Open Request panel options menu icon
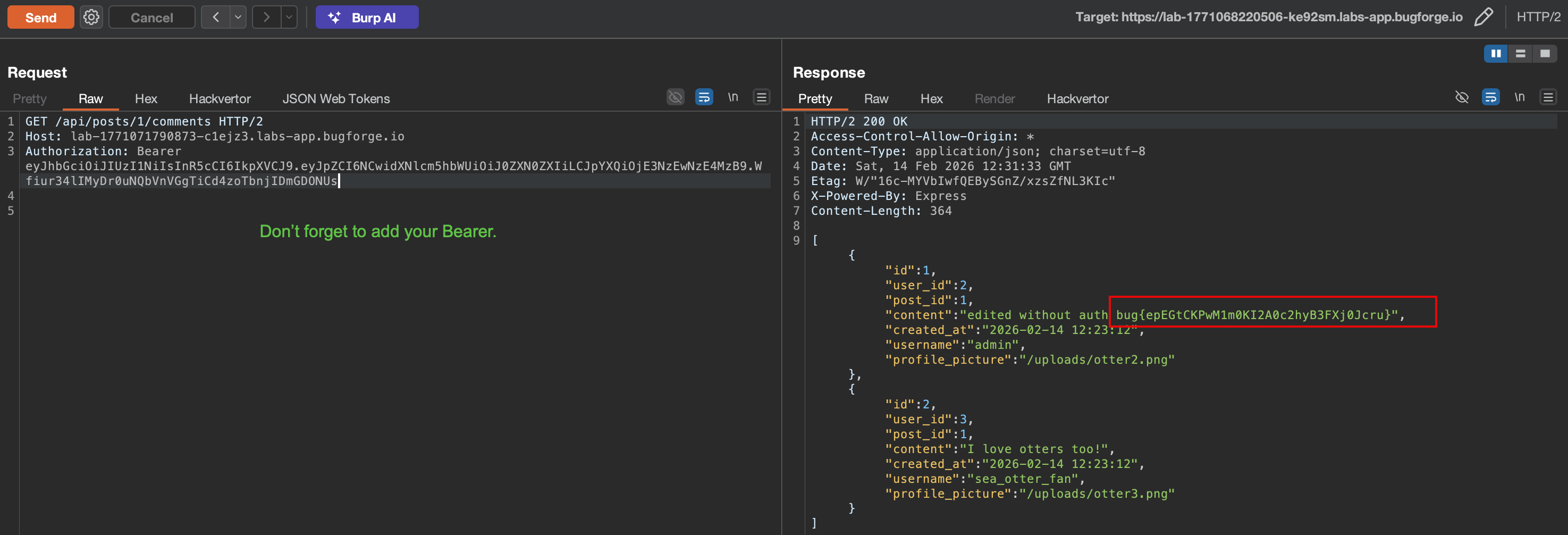The width and height of the screenshot is (1568, 535). click(x=762, y=97)
